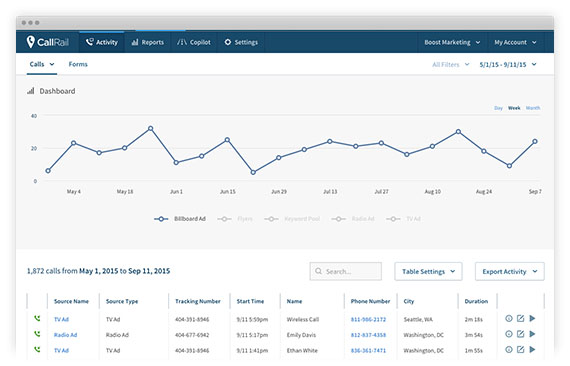The image size is (570, 366).
Task: Open the TV Ad source link in Wireless Call row
Action: click(x=61, y=319)
